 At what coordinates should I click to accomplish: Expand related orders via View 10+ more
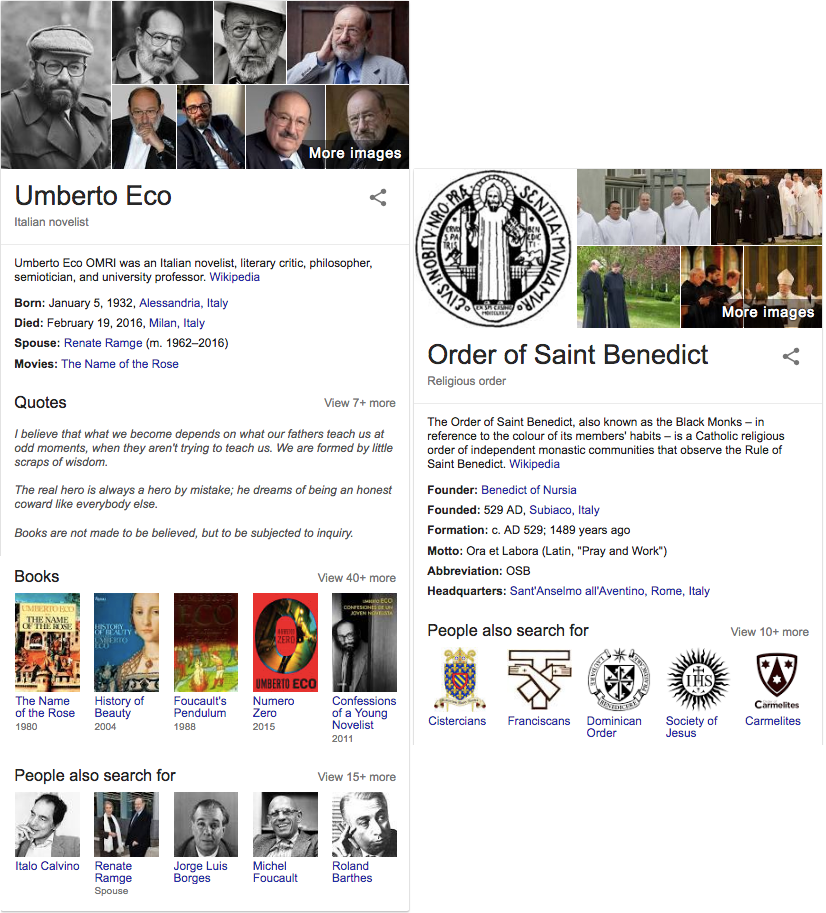pos(770,632)
